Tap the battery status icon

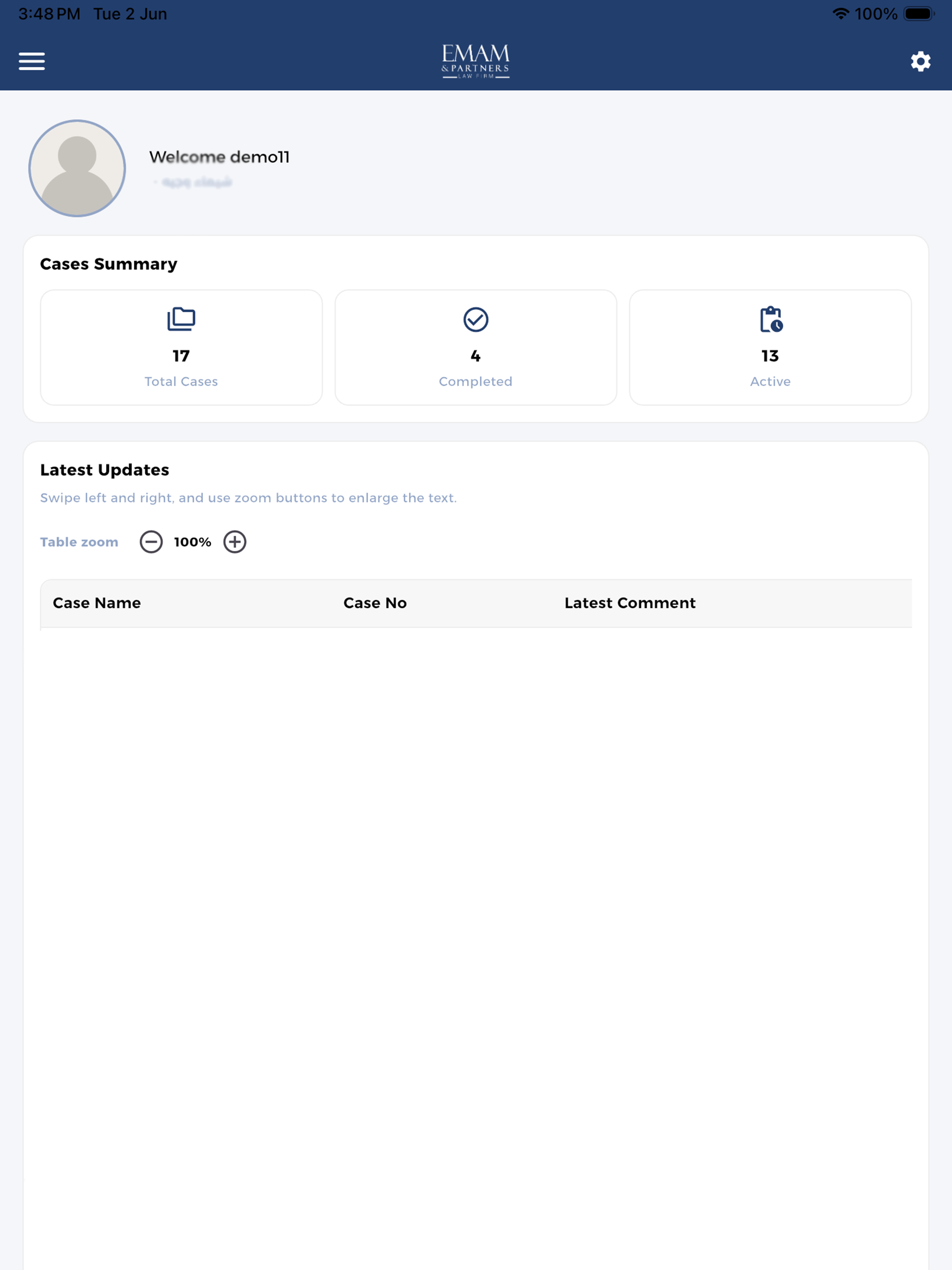coord(919,14)
